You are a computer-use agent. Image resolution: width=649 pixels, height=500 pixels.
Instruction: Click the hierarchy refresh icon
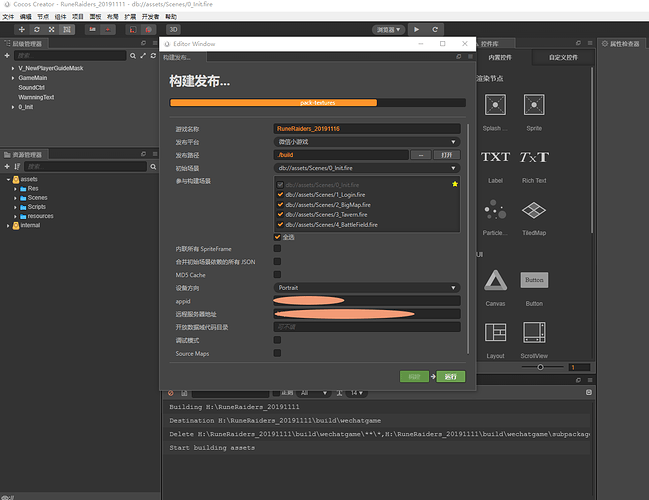[x=153, y=55]
